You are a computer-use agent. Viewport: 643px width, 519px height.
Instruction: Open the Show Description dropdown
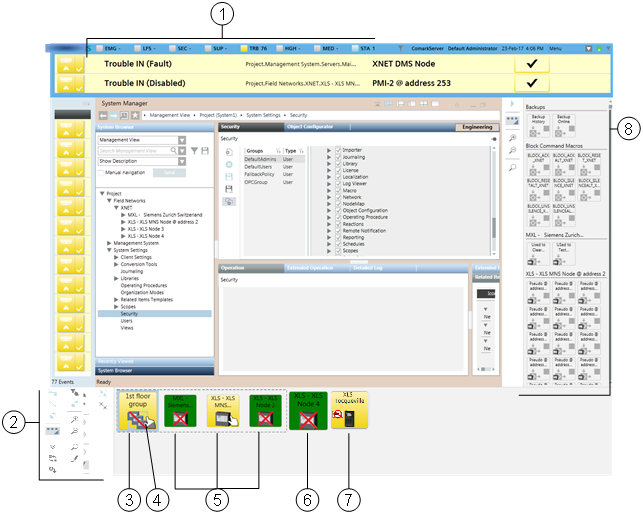click(x=143, y=160)
